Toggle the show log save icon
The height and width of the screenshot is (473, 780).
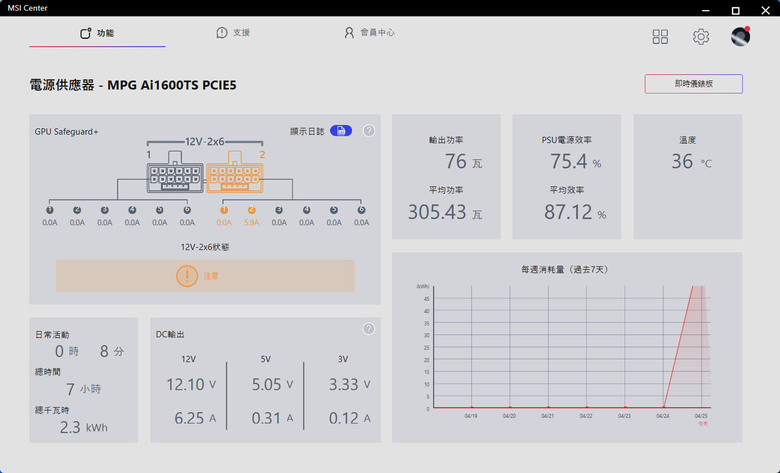point(341,131)
